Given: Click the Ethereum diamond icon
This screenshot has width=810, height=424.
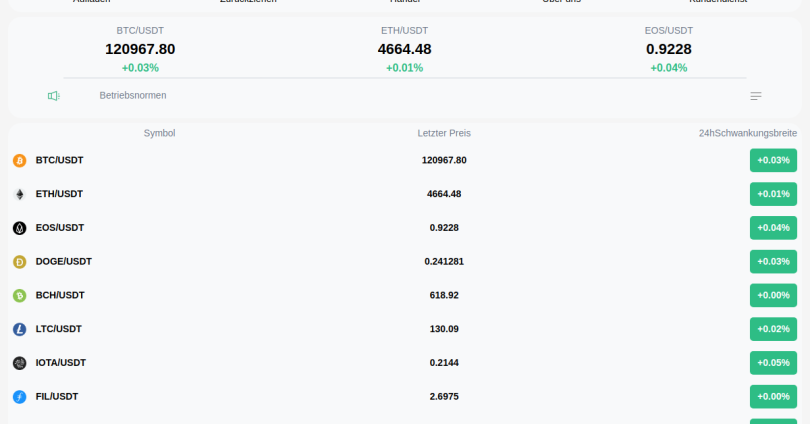Looking at the screenshot, I should pyautogui.click(x=19, y=194).
